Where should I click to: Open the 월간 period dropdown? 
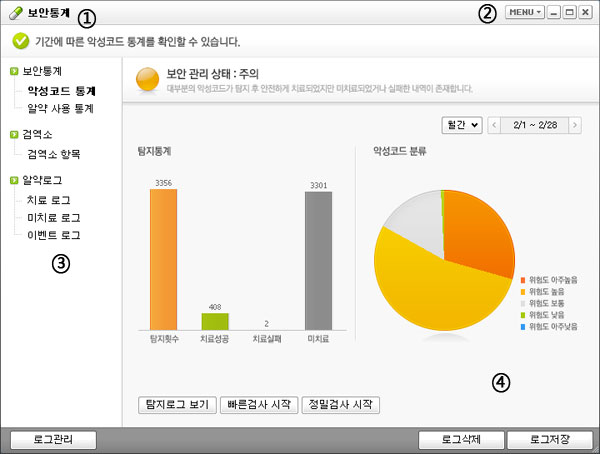pos(461,125)
